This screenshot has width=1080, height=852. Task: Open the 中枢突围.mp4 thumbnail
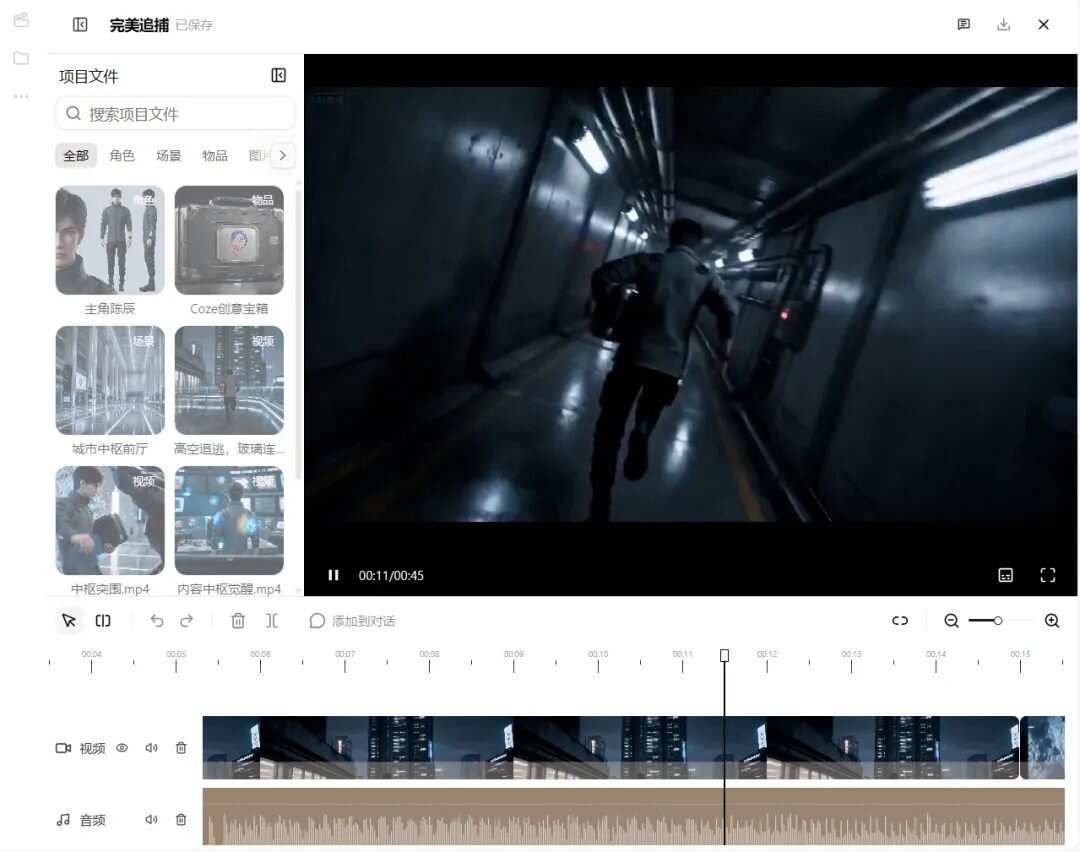point(110,521)
